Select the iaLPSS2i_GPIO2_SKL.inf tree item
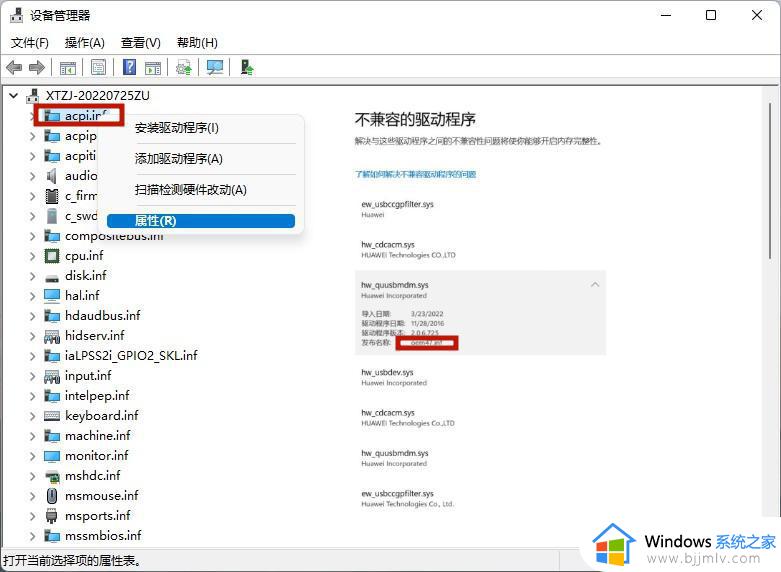The height and width of the screenshot is (572, 781). tap(131, 356)
